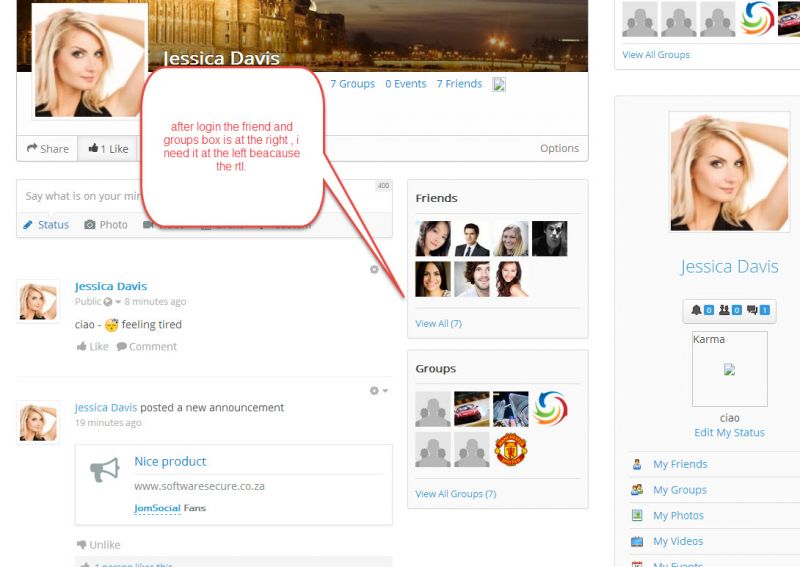
Task: Click avatar thumbnail beside ciao post
Action: click(38, 301)
